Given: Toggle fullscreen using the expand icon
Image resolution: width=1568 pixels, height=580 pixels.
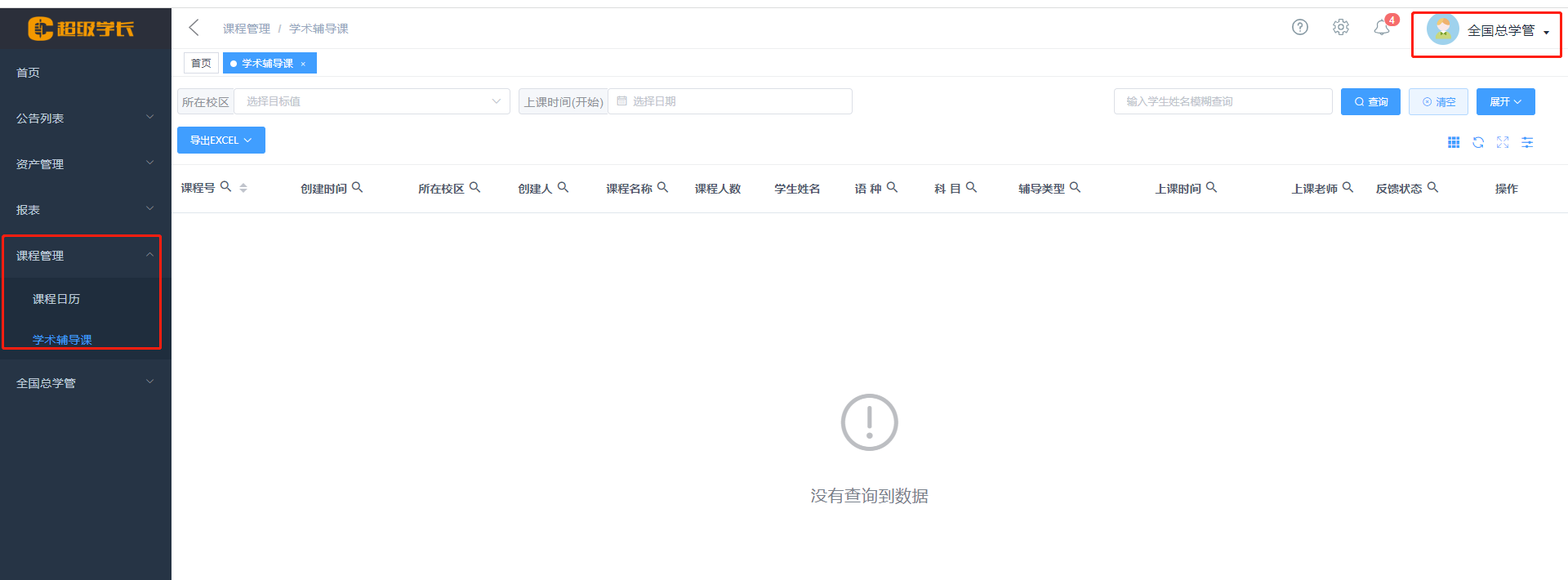Looking at the screenshot, I should point(1503,142).
